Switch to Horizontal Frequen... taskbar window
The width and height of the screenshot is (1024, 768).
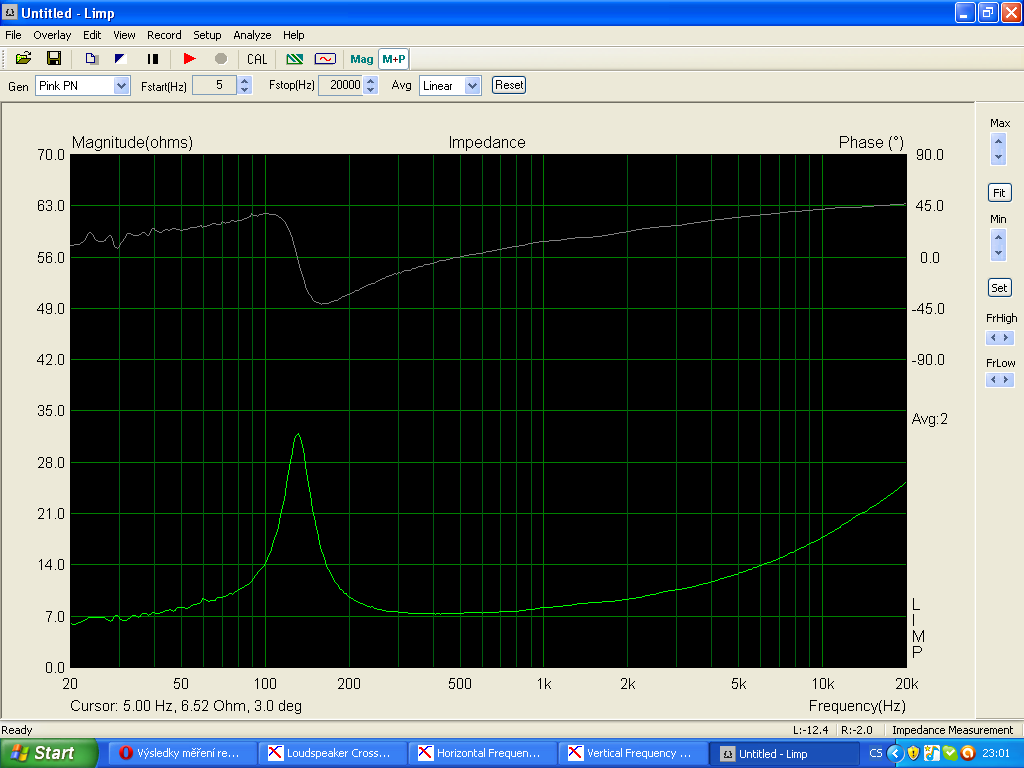coord(483,754)
